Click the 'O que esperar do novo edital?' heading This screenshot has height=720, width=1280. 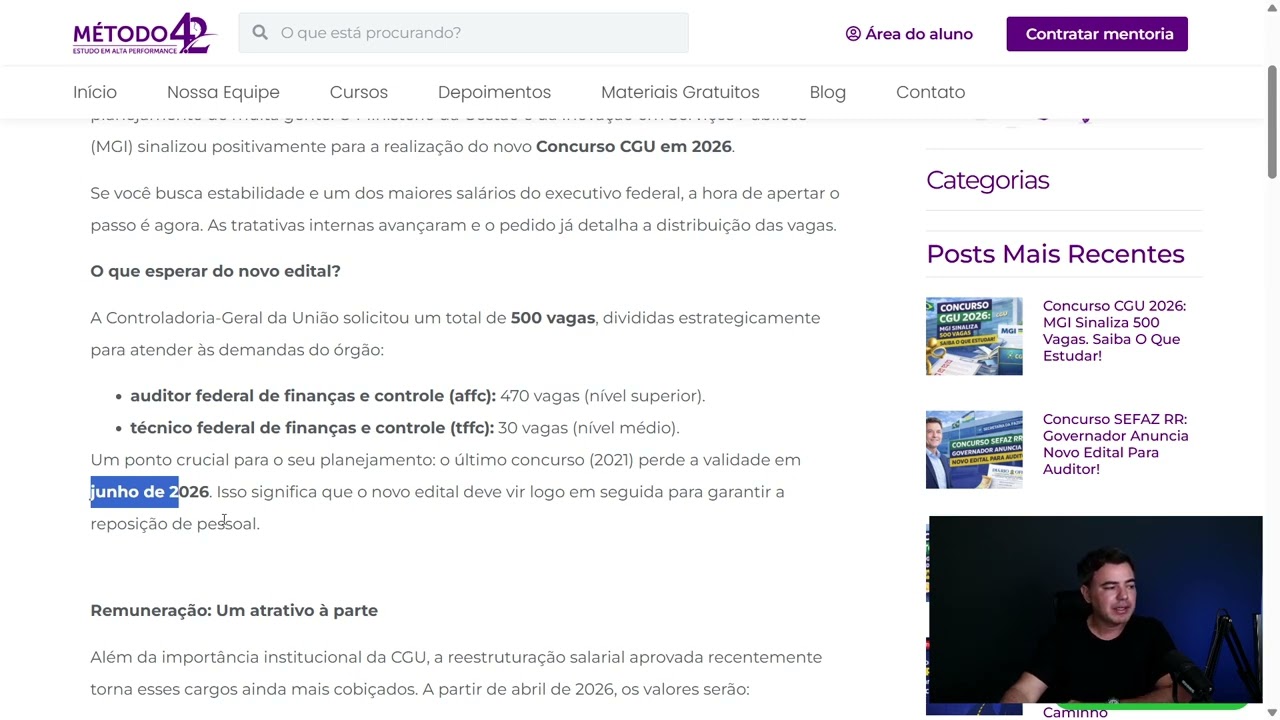click(x=216, y=271)
